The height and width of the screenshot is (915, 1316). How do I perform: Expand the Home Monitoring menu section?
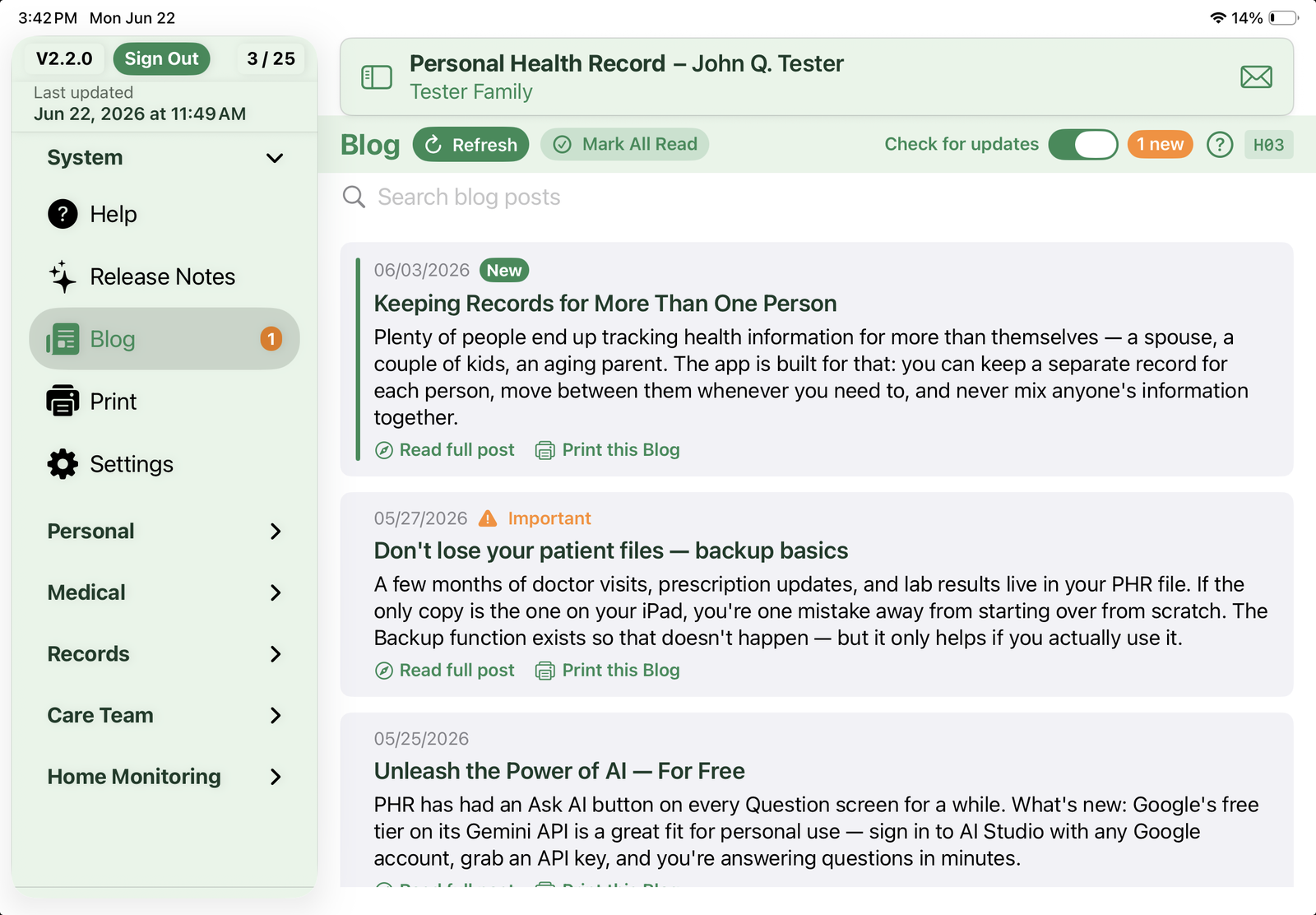tap(164, 777)
